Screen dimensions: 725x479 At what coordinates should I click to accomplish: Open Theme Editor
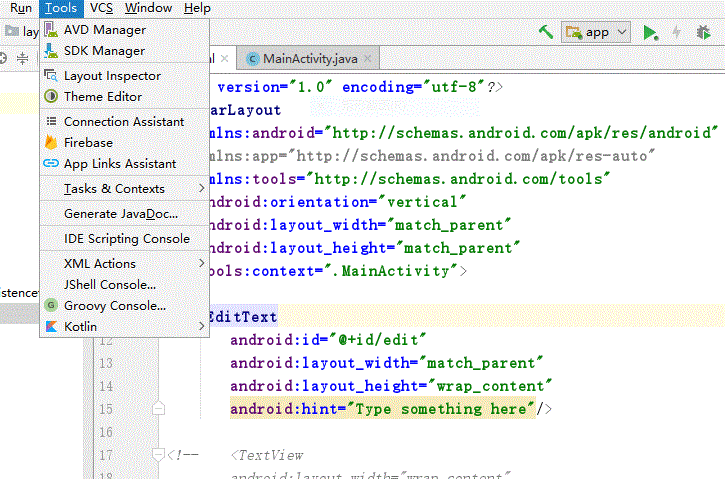124,97
